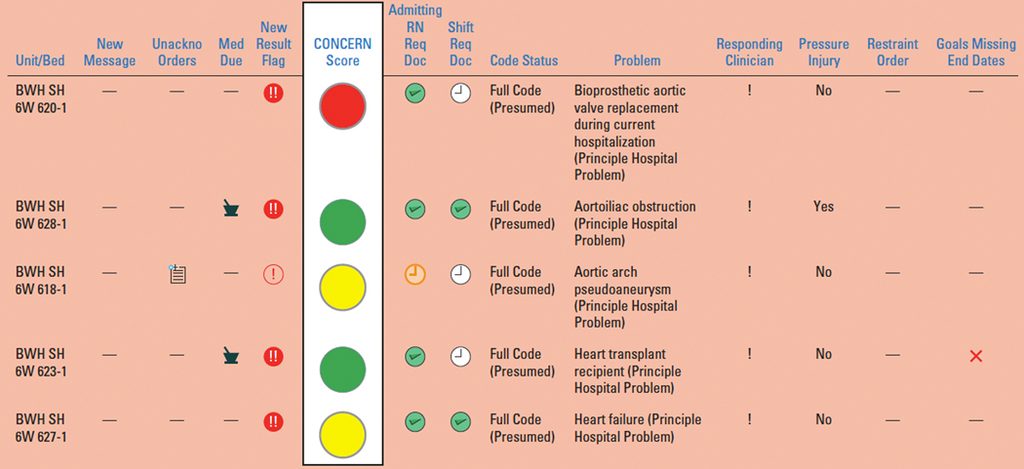Viewport: 1024px width, 469px height.
Task: Click green shift doc checkmark for bed 628-1
Action: [460, 209]
